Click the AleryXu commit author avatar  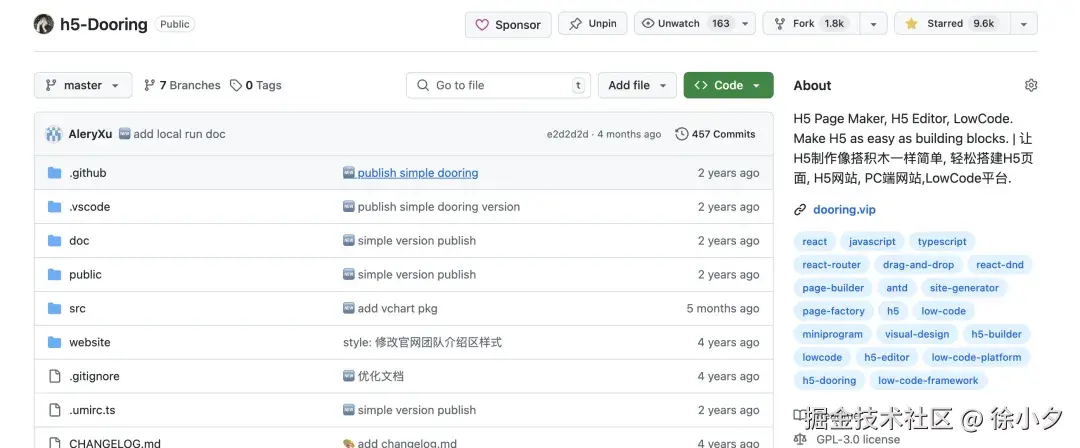tap(53, 134)
